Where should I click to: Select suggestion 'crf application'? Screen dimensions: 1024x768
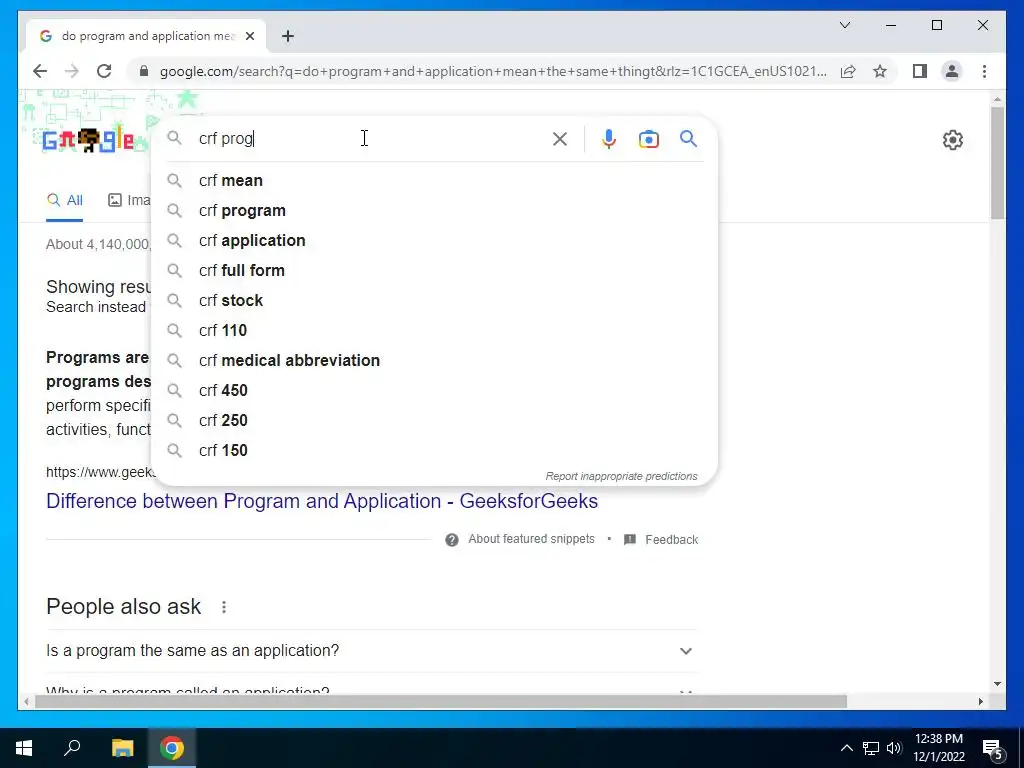434,241
